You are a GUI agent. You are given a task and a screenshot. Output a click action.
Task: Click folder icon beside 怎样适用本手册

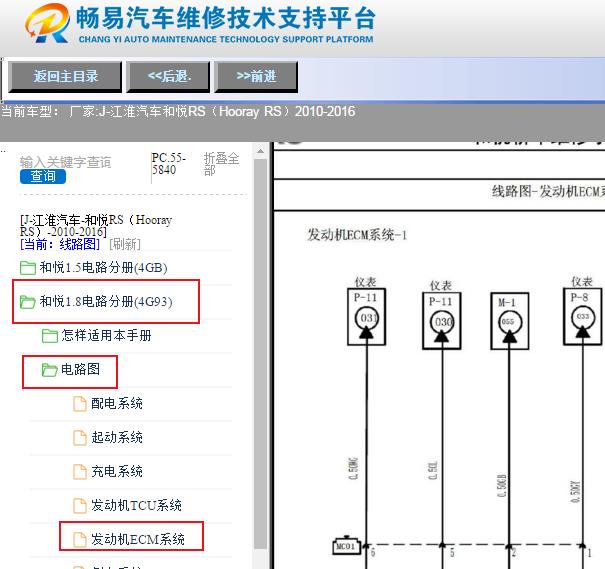(50, 336)
